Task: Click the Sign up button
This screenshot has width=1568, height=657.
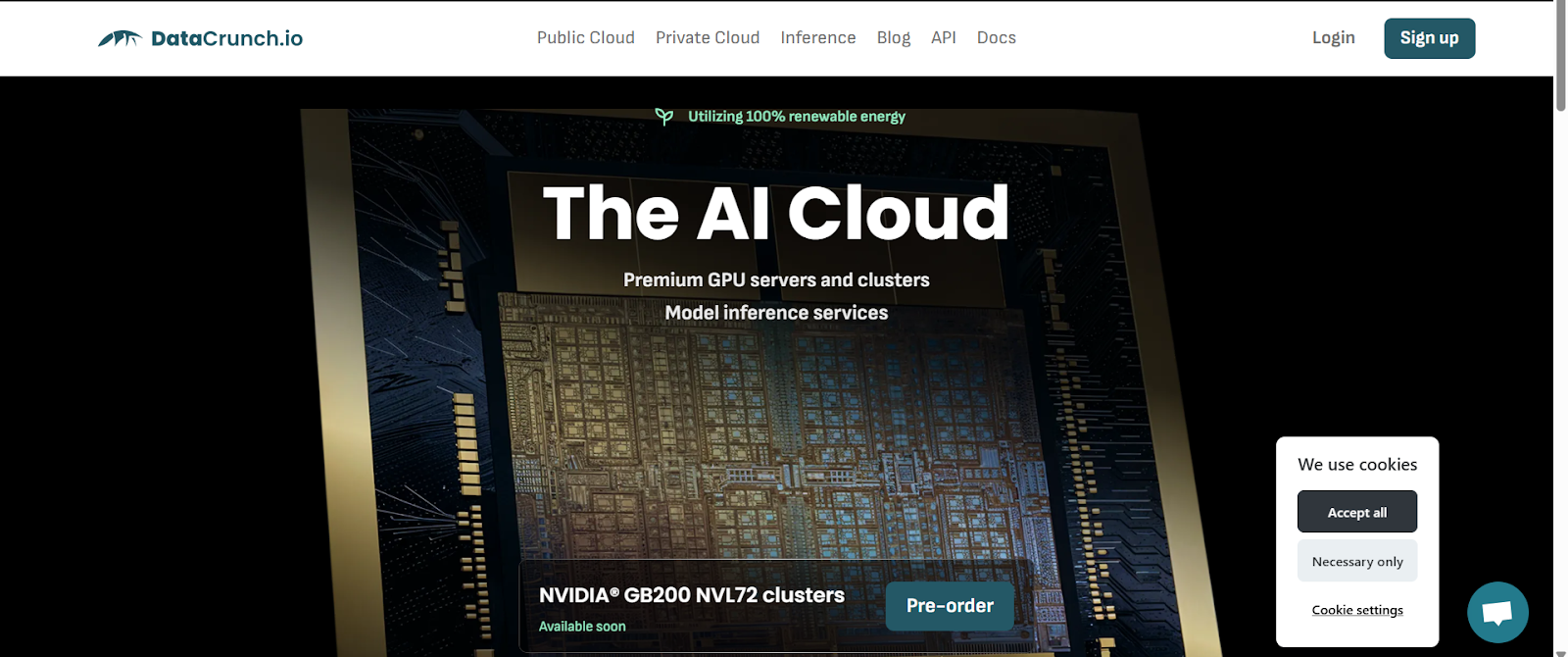Action: tap(1430, 38)
